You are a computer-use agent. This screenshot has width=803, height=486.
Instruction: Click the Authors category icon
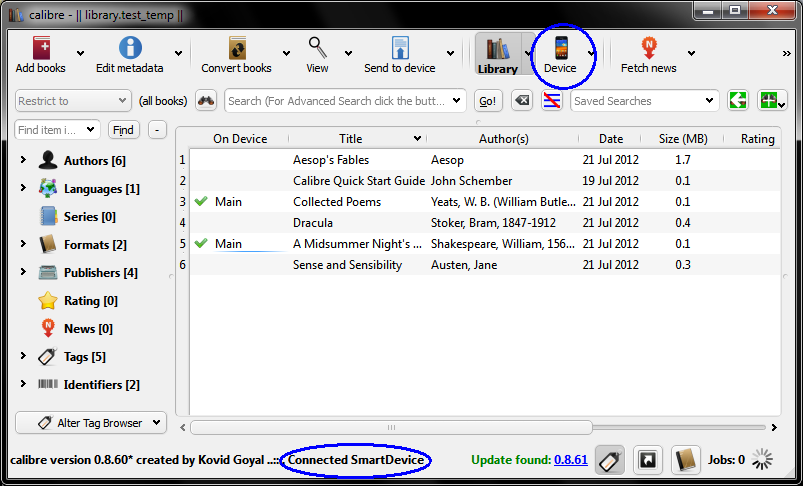pyautogui.click(x=48, y=161)
